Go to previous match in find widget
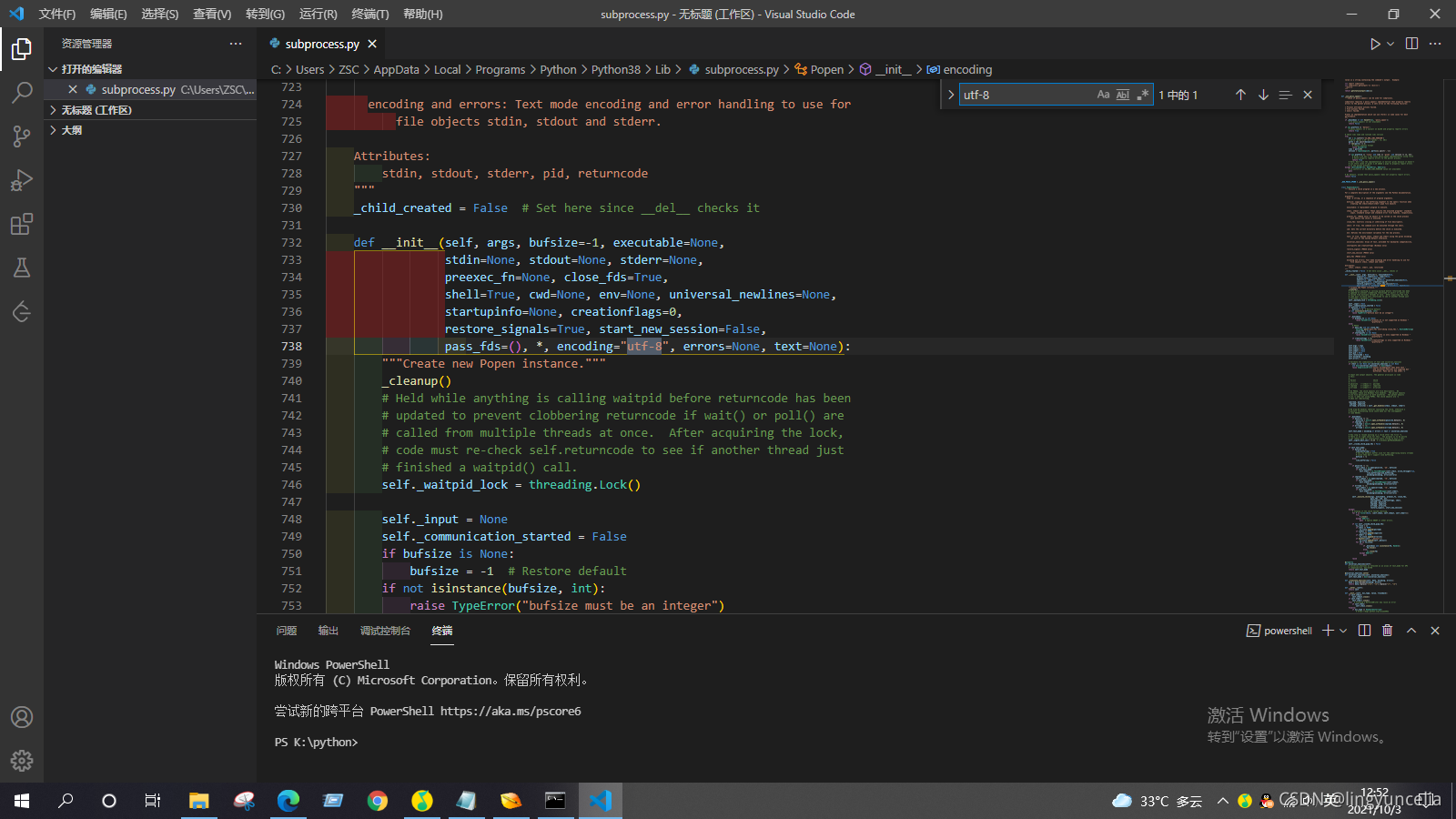Image resolution: width=1456 pixels, height=819 pixels. point(1240,95)
